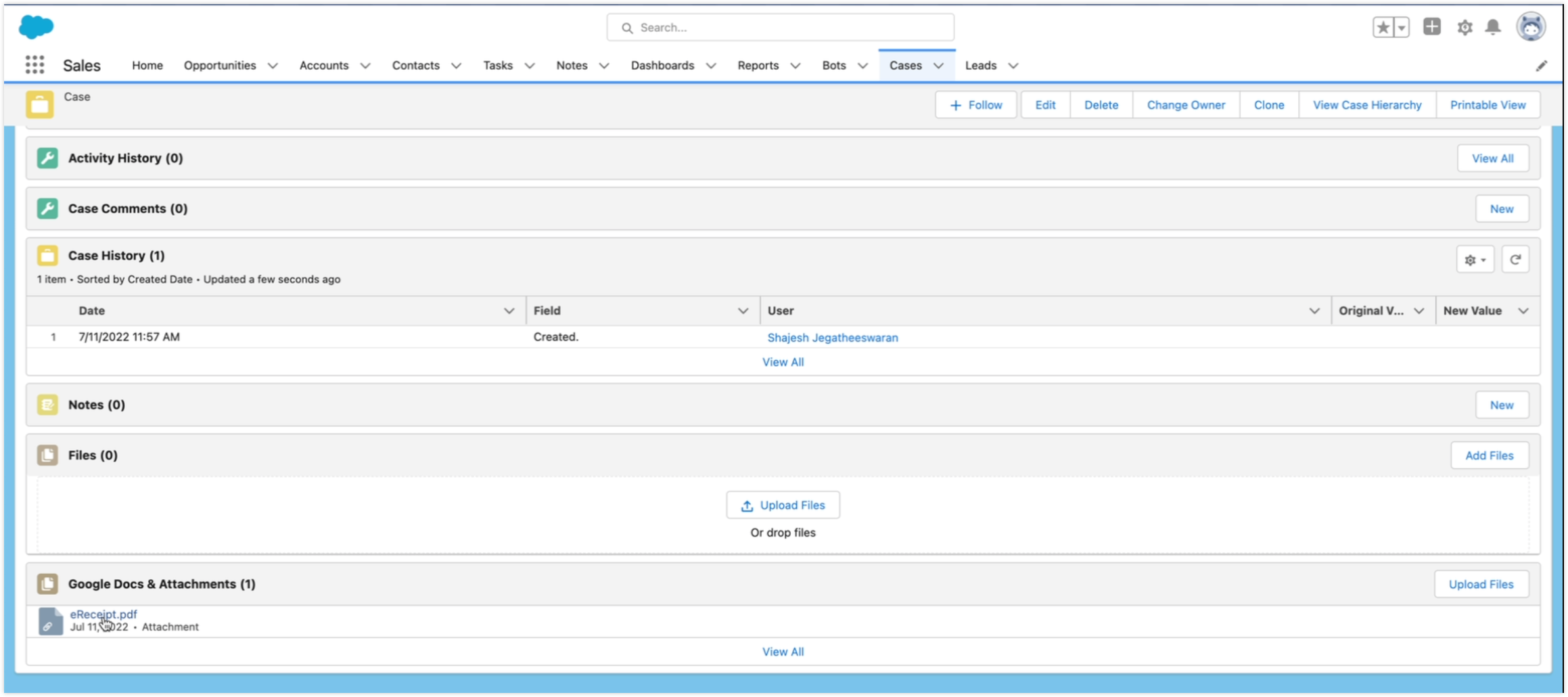Click the pencil edit navigation icon
Viewport: 1568px width, 697px height.
point(1542,66)
